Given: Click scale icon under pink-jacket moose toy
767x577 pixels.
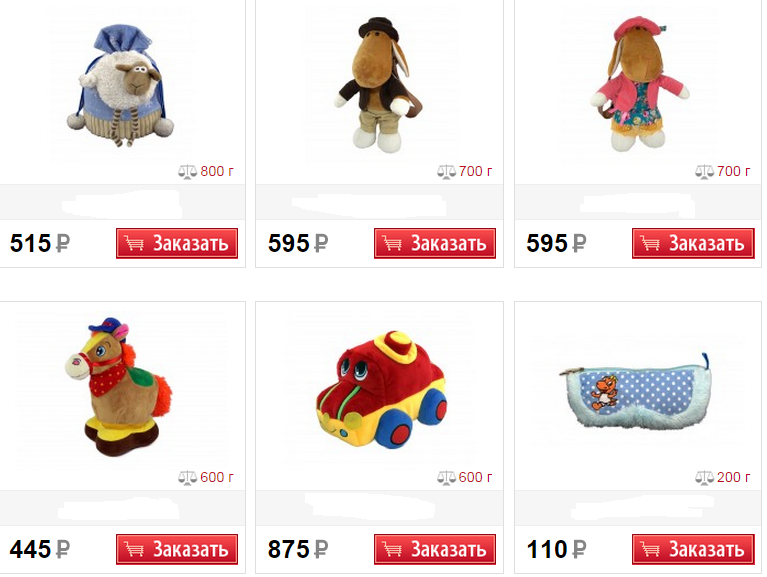Looking at the screenshot, I should coord(704,172).
